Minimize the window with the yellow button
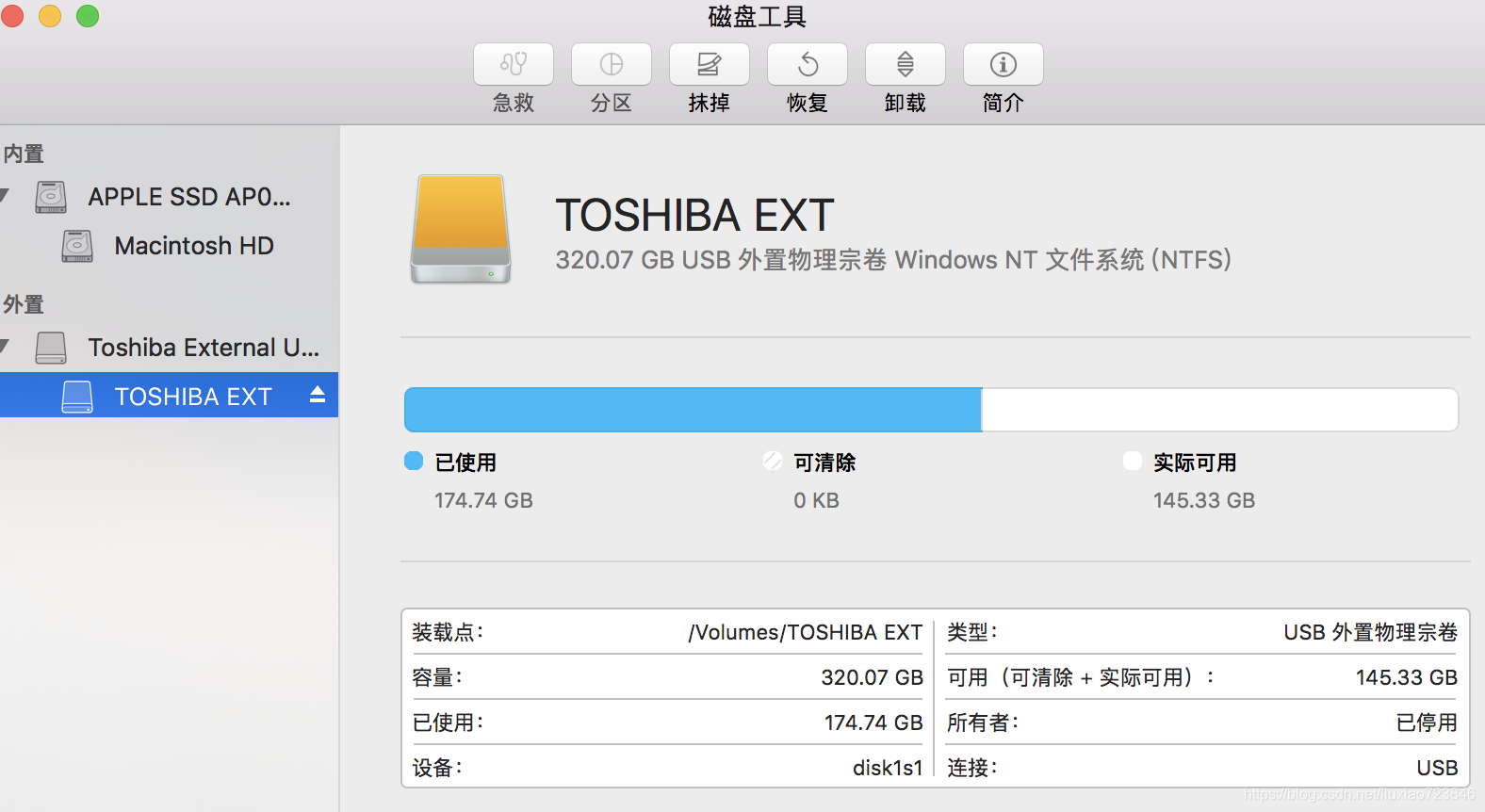1485x812 pixels. (50, 16)
